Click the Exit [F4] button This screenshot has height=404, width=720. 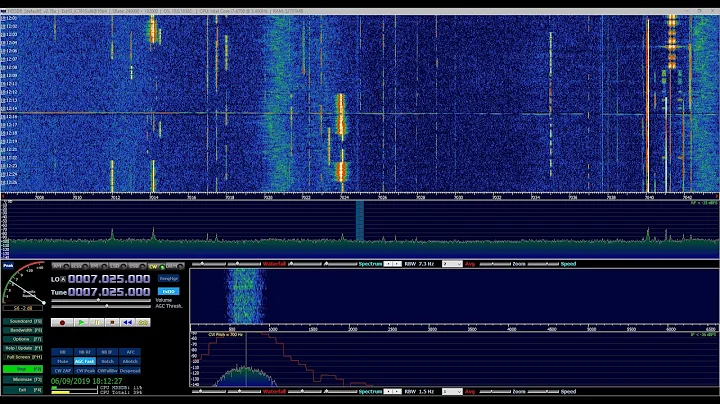click(x=23, y=390)
